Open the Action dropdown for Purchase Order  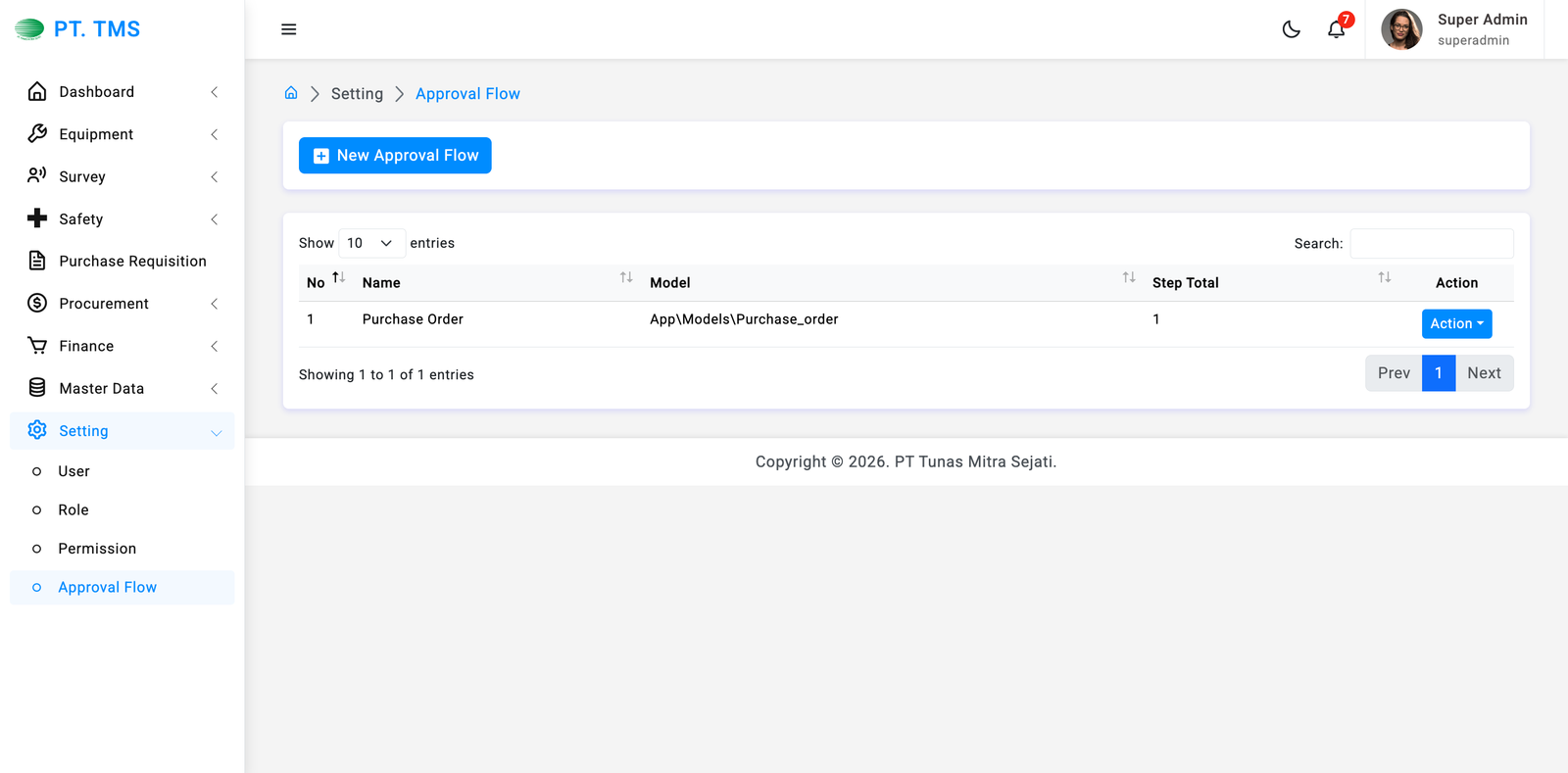point(1456,323)
